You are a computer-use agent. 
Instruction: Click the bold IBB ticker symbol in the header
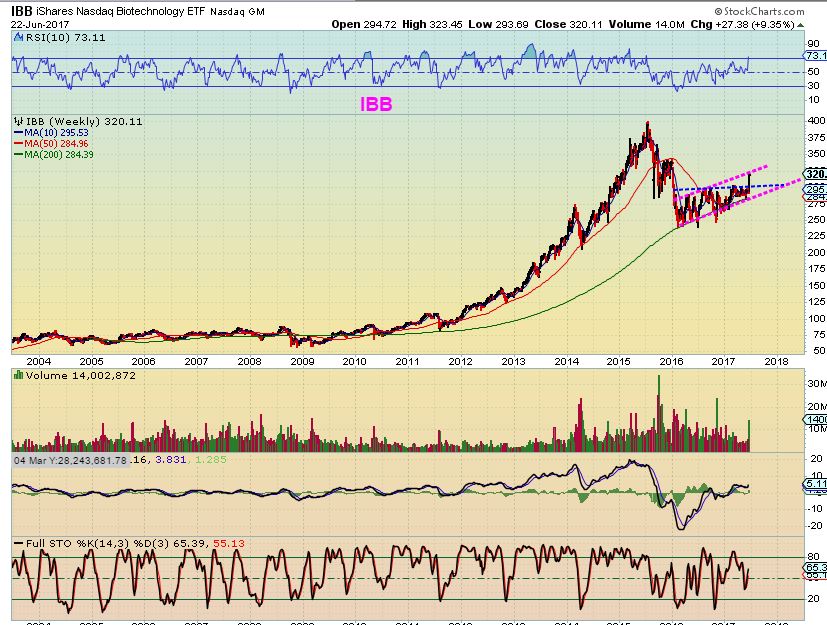(22, 11)
